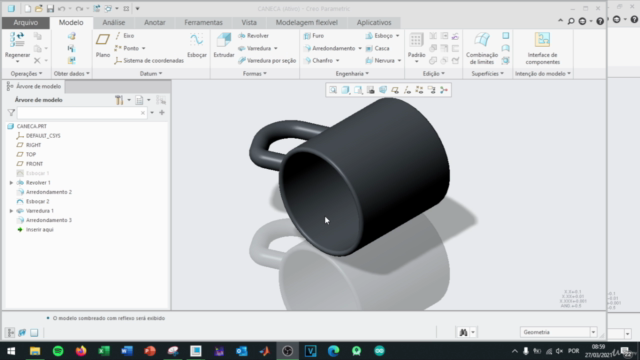This screenshot has height=360, width=640.
Task: Open the Arredondamento dropdown arrow
Action: (360, 48)
